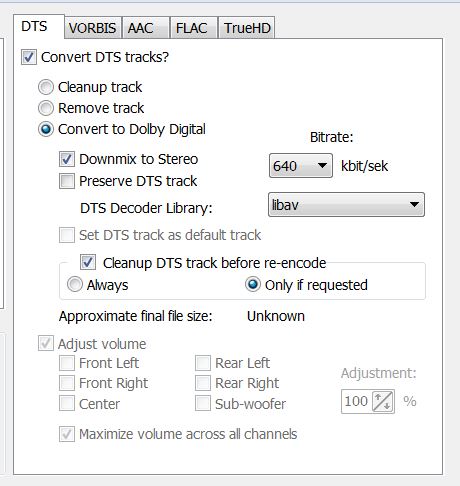Select Convert to Dolby Digital option
This screenshot has height=486, width=460.
coord(46,129)
